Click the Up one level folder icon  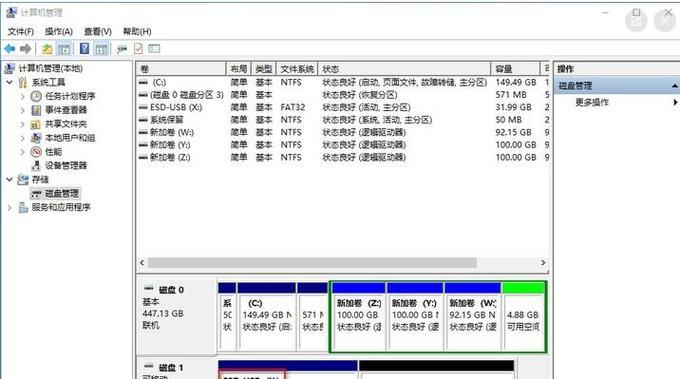point(47,49)
